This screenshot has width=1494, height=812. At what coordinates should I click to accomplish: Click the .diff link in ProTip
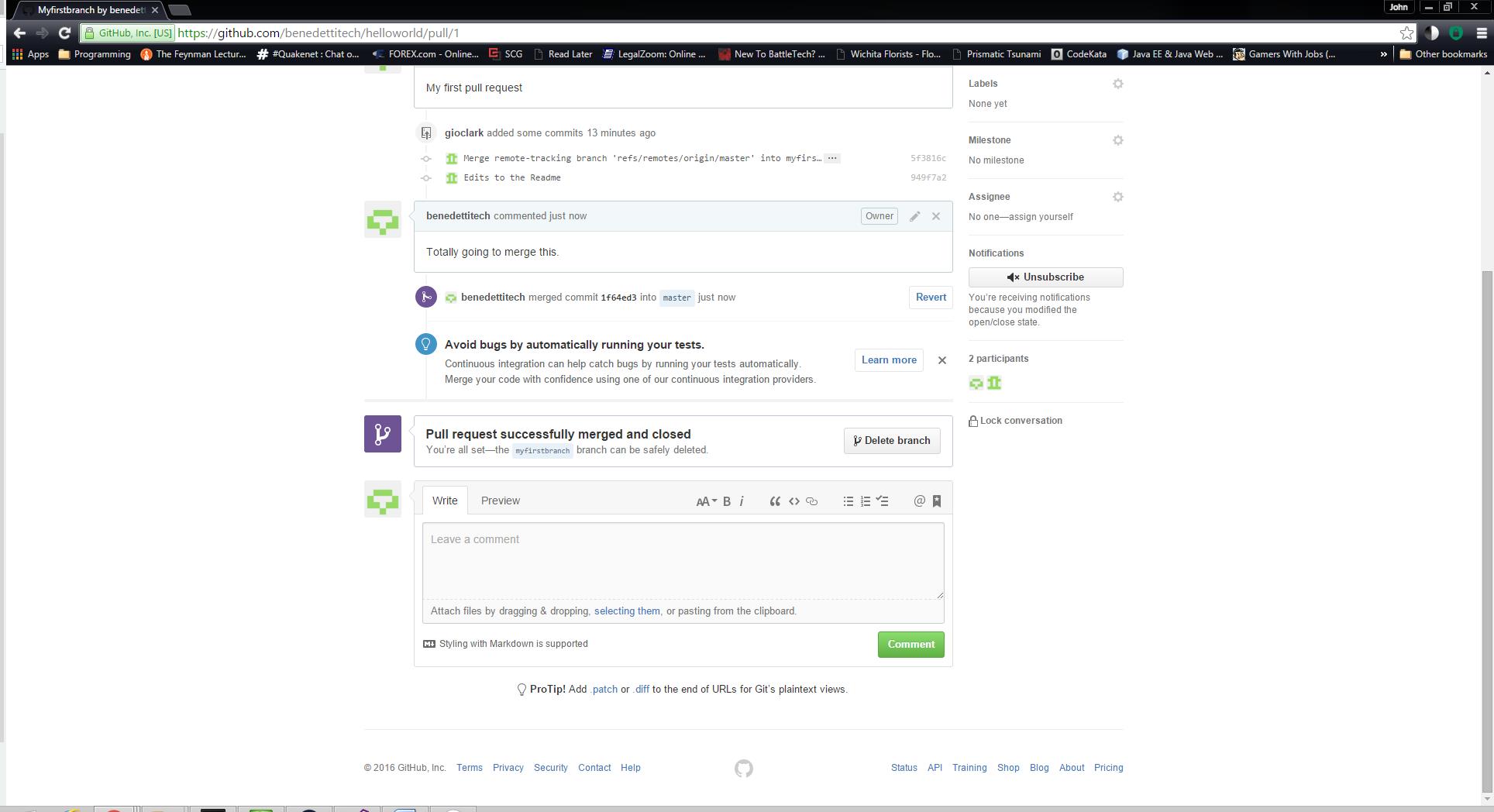[641, 690]
